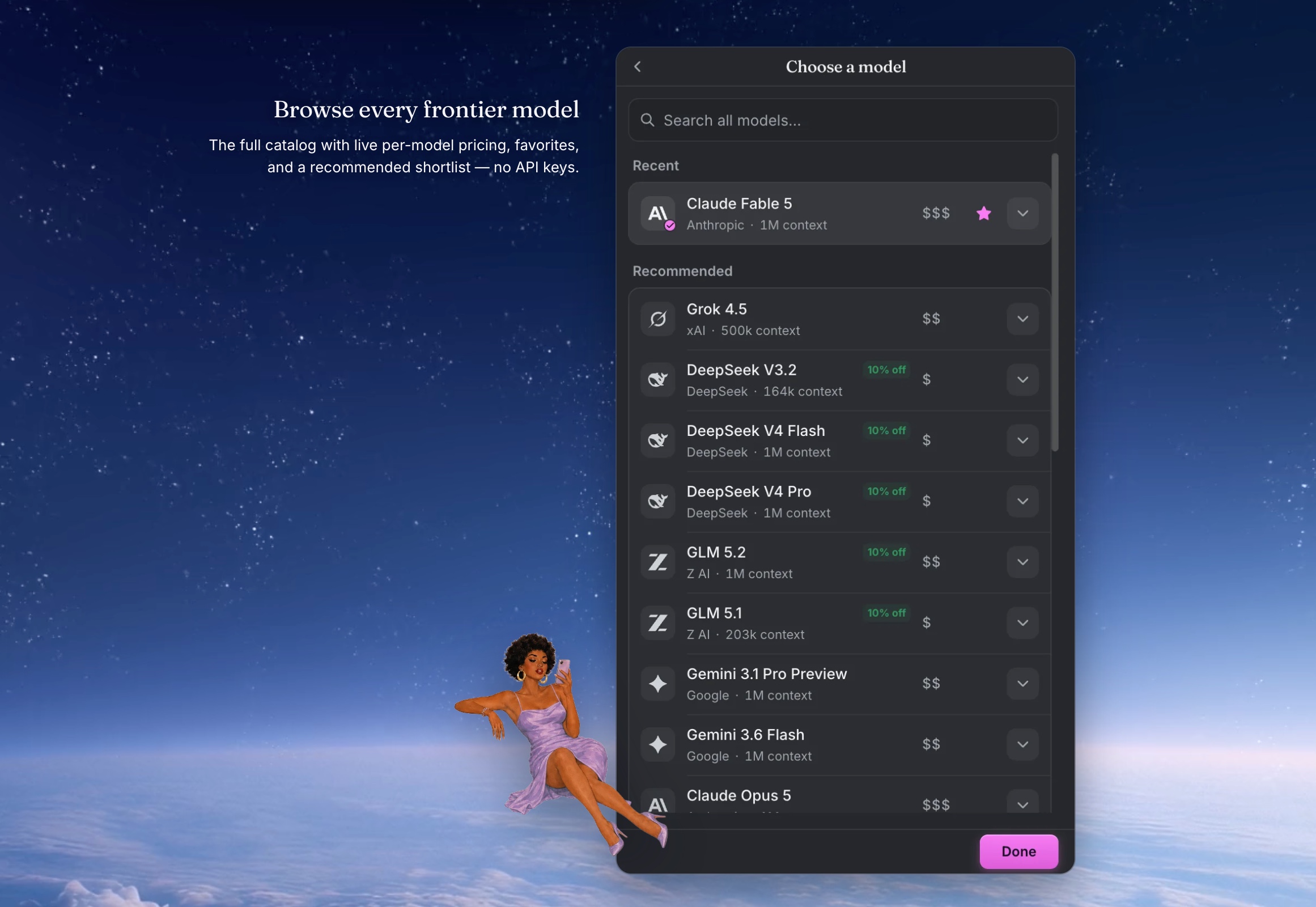This screenshot has width=1316, height=907.
Task: Expand the Grok 4.5 row chevron
Action: click(1023, 319)
